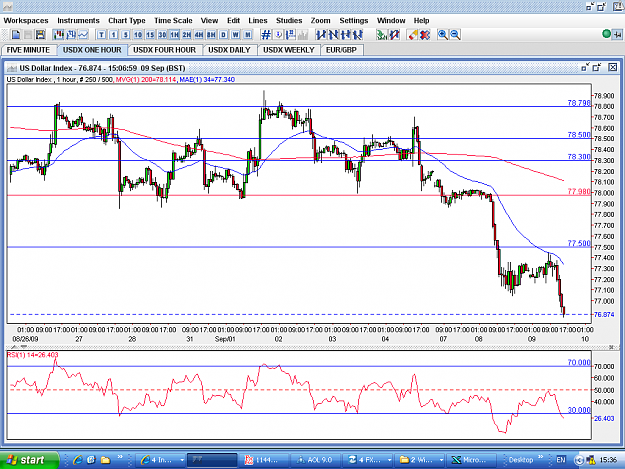Switch to USDX DAILY tab
625x469 pixels.
pos(229,50)
